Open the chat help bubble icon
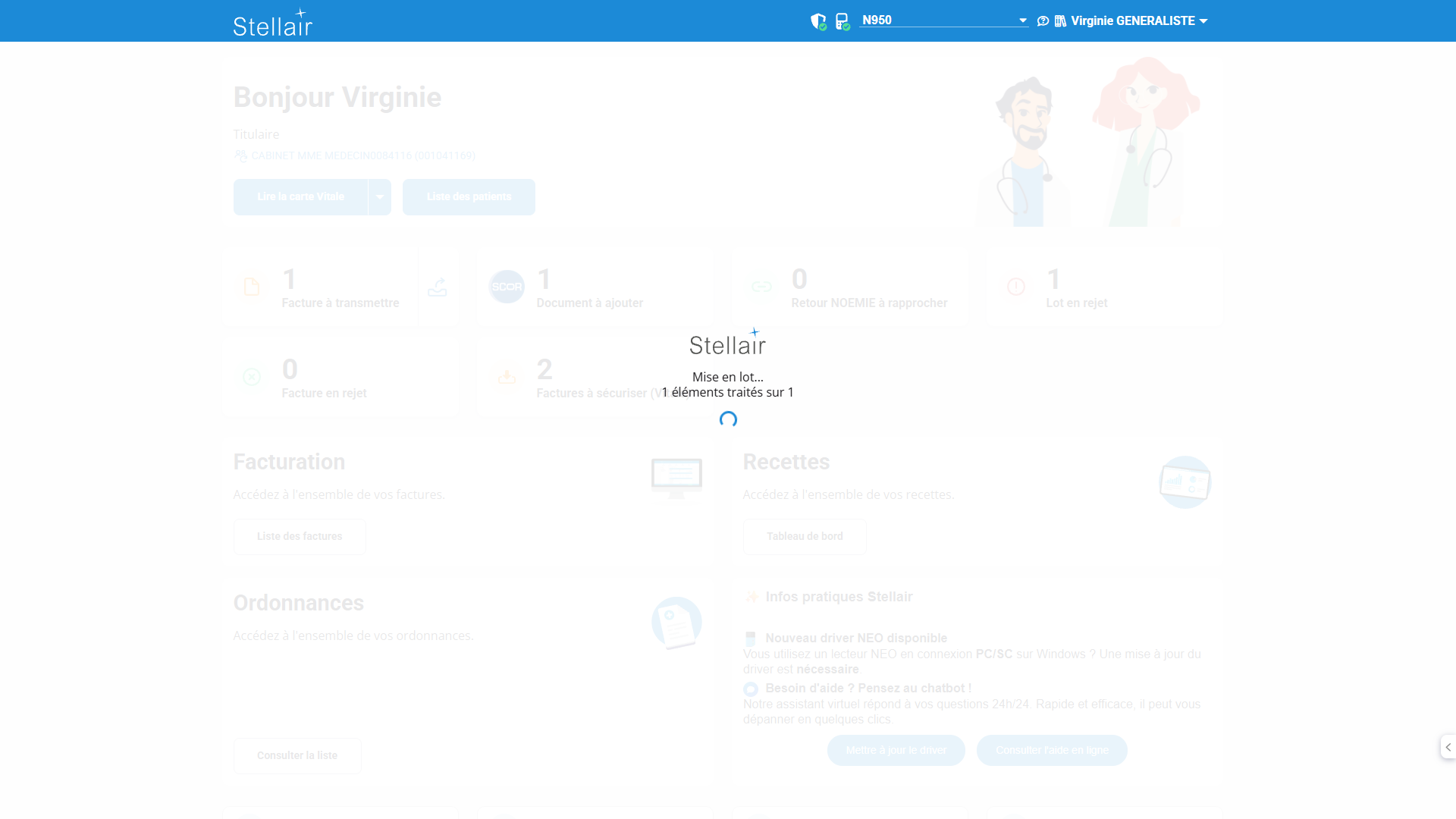This screenshot has width=1456, height=819. coord(1043,21)
